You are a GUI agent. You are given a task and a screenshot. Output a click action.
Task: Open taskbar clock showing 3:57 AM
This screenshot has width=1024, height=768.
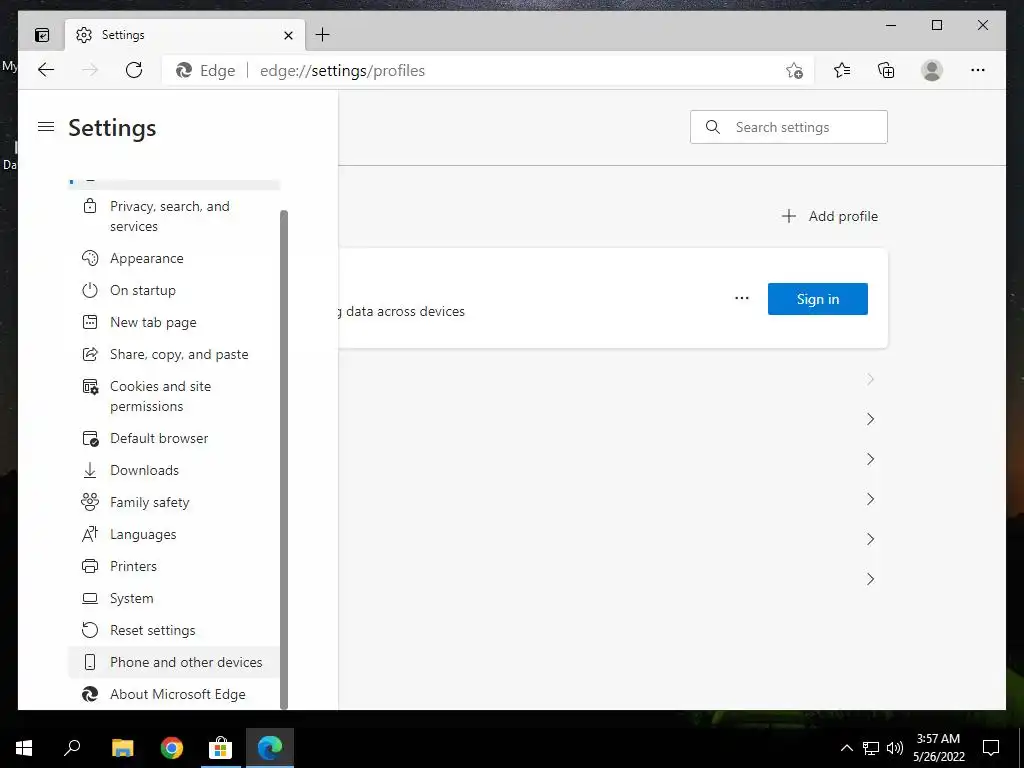coord(938,748)
